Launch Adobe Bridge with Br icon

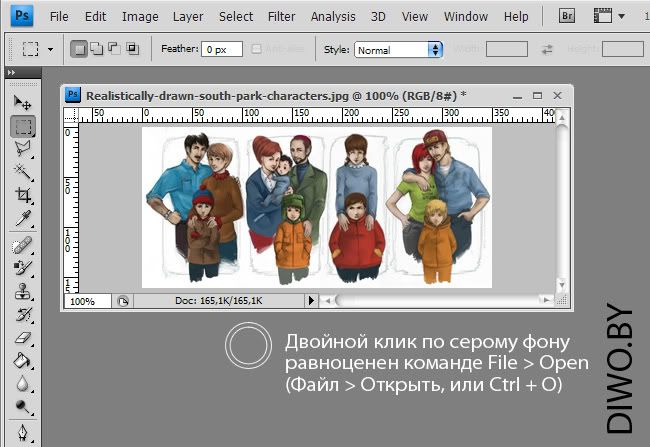(x=567, y=16)
